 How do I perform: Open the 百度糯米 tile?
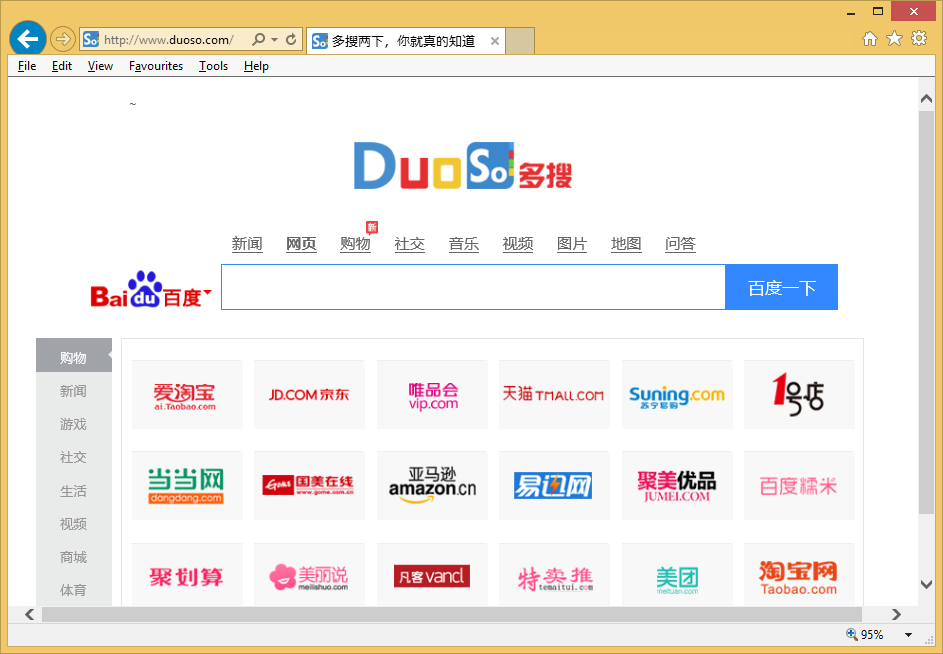pos(799,486)
